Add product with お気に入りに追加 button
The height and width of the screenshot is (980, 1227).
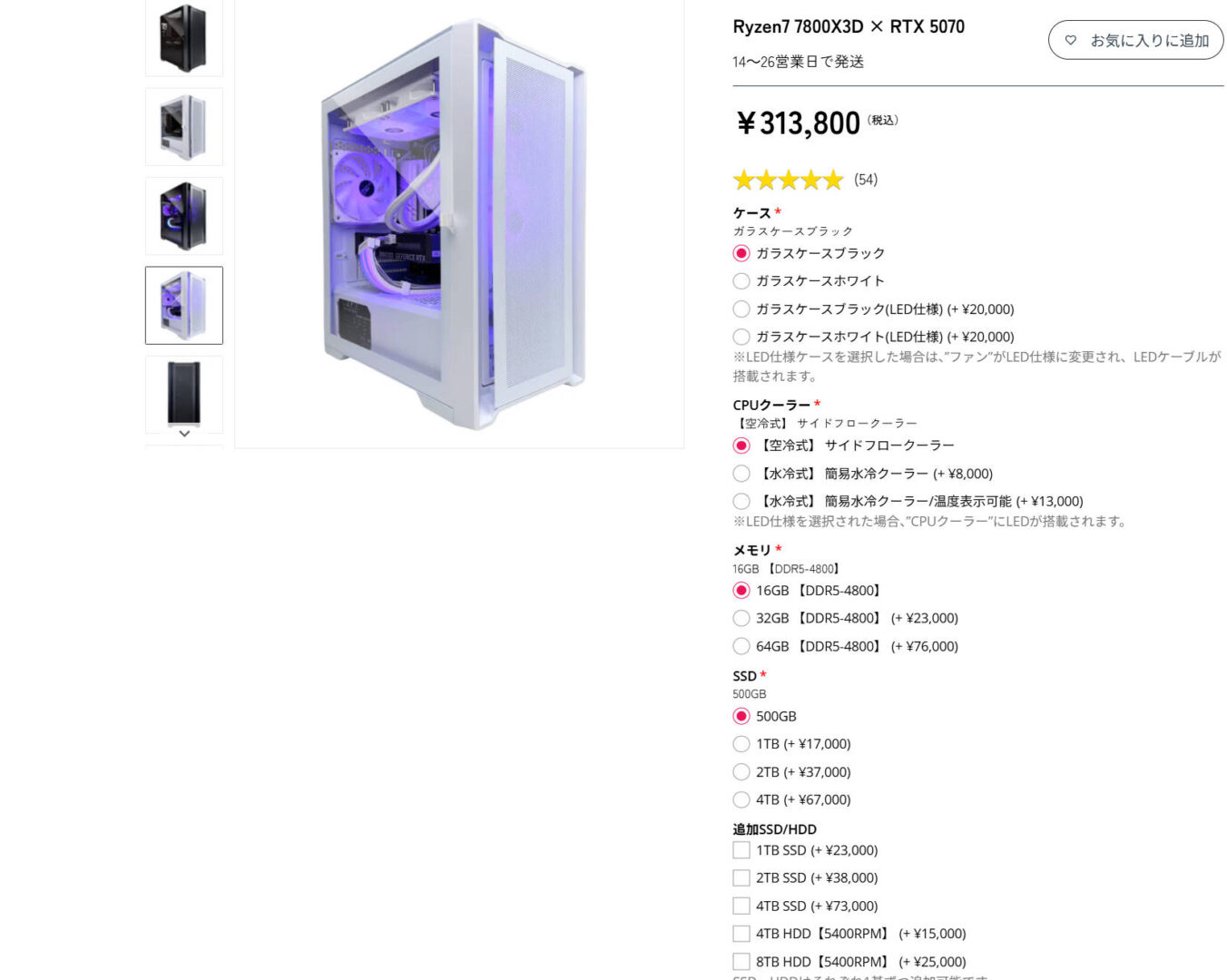tap(1135, 40)
